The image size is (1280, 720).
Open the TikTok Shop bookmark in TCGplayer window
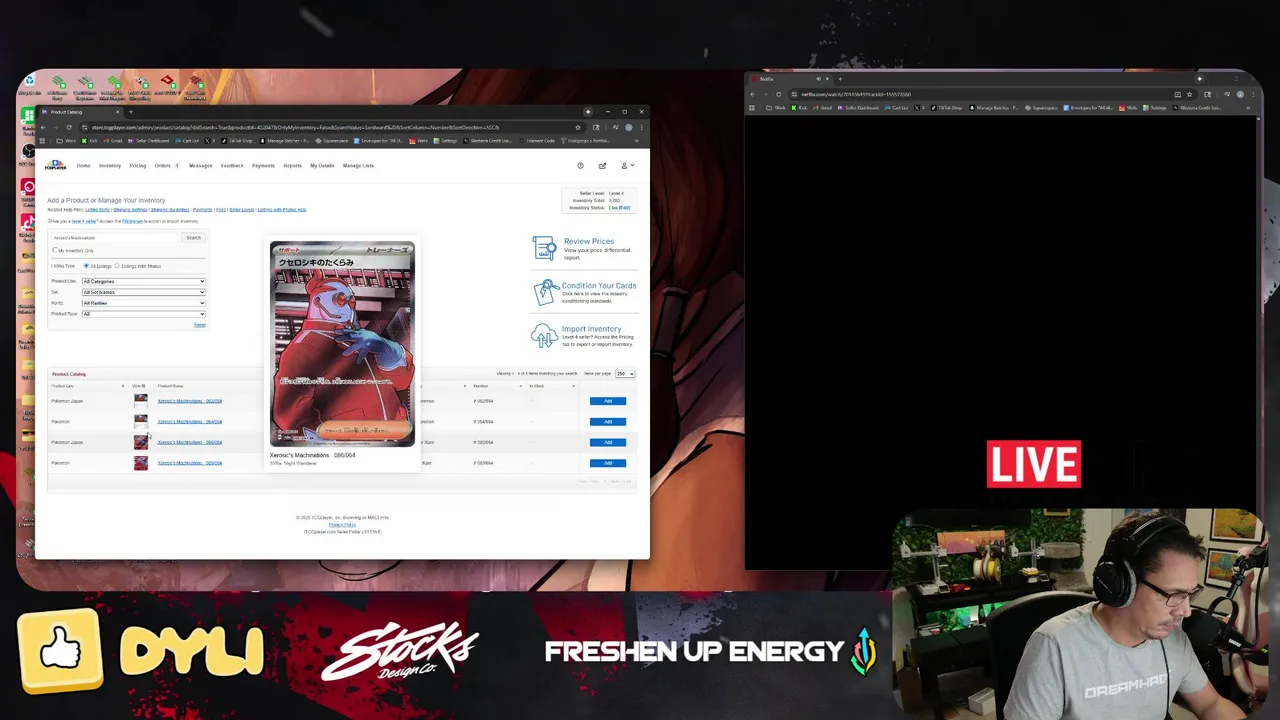tap(236, 141)
